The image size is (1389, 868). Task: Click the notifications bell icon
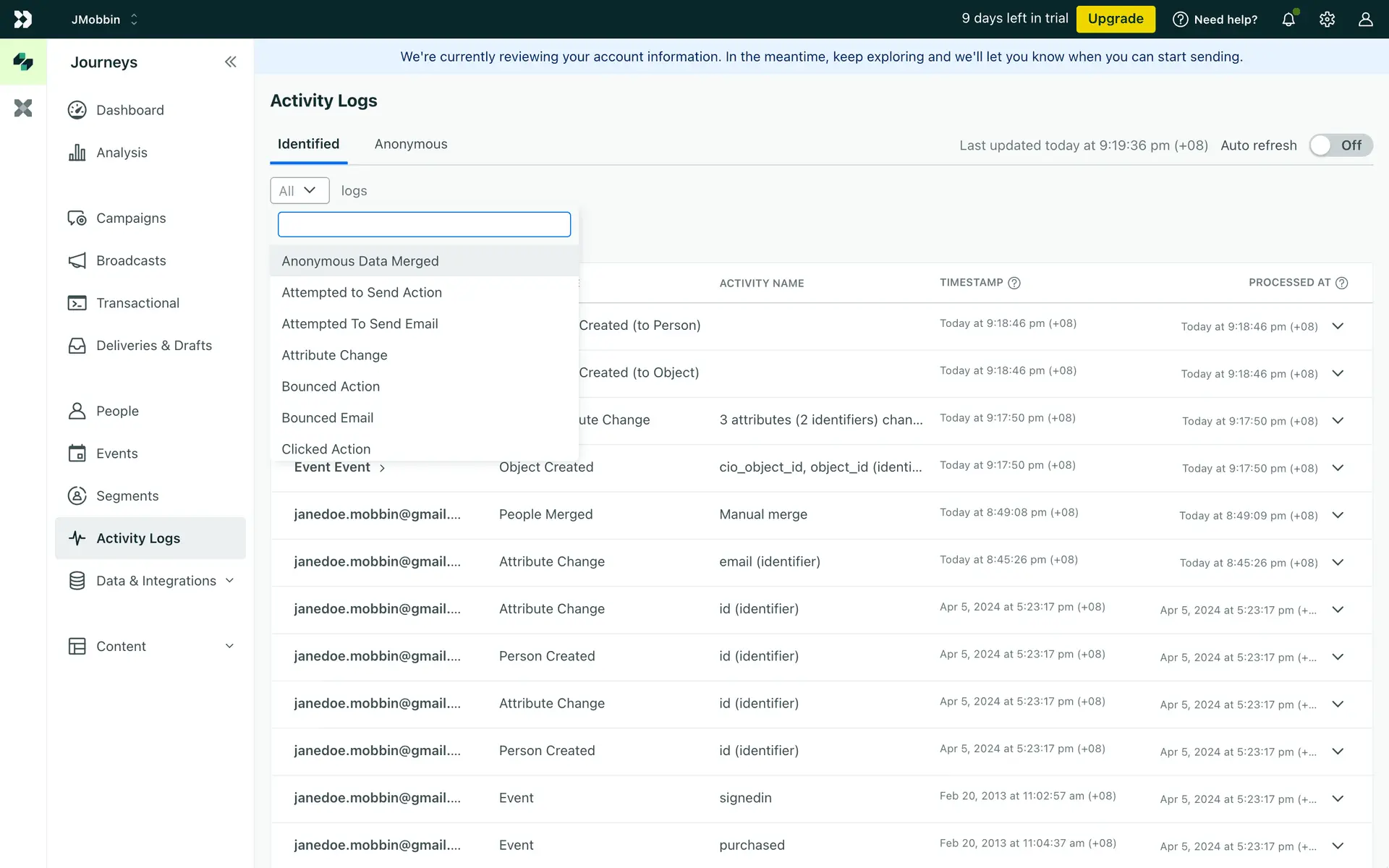point(1288,20)
